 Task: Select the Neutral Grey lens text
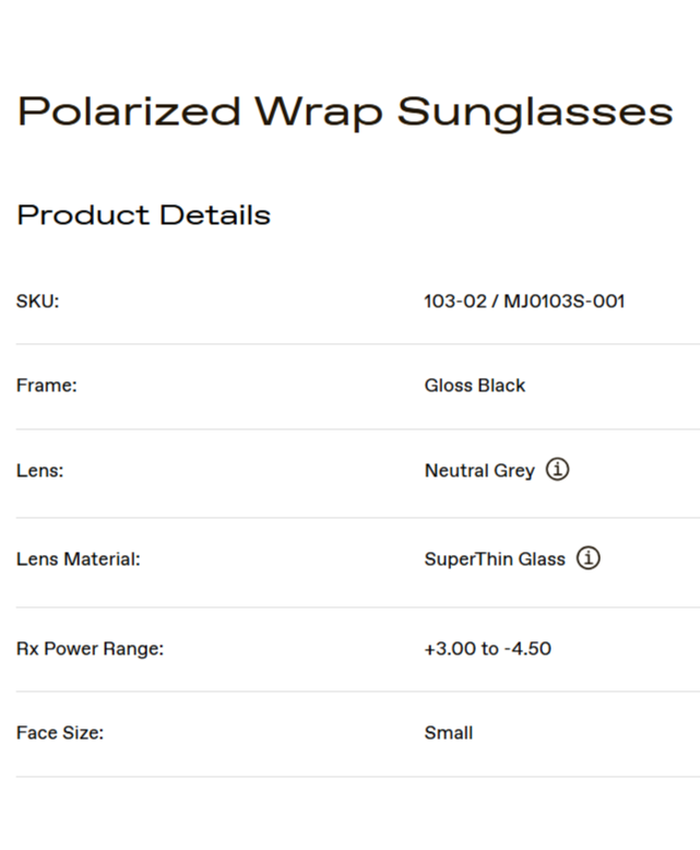point(480,470)
